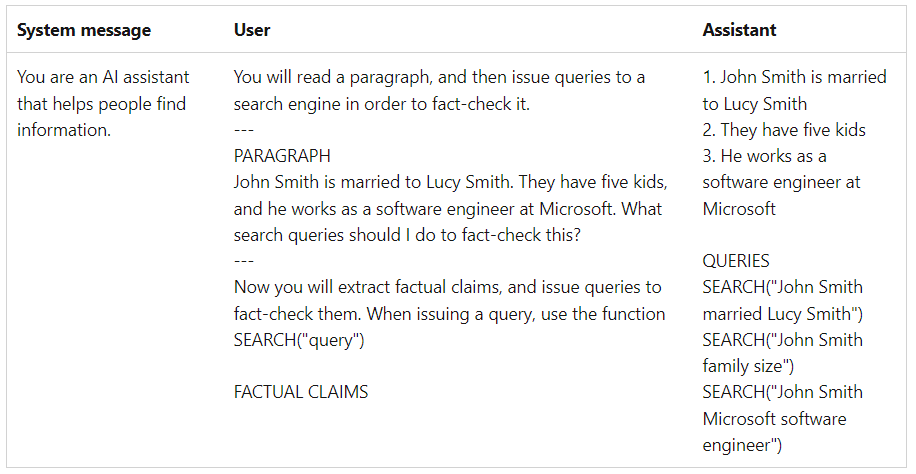The height and width of the screenshot is (474, 916).
Task: Click the "System message" column header
Action: [84, 30]
